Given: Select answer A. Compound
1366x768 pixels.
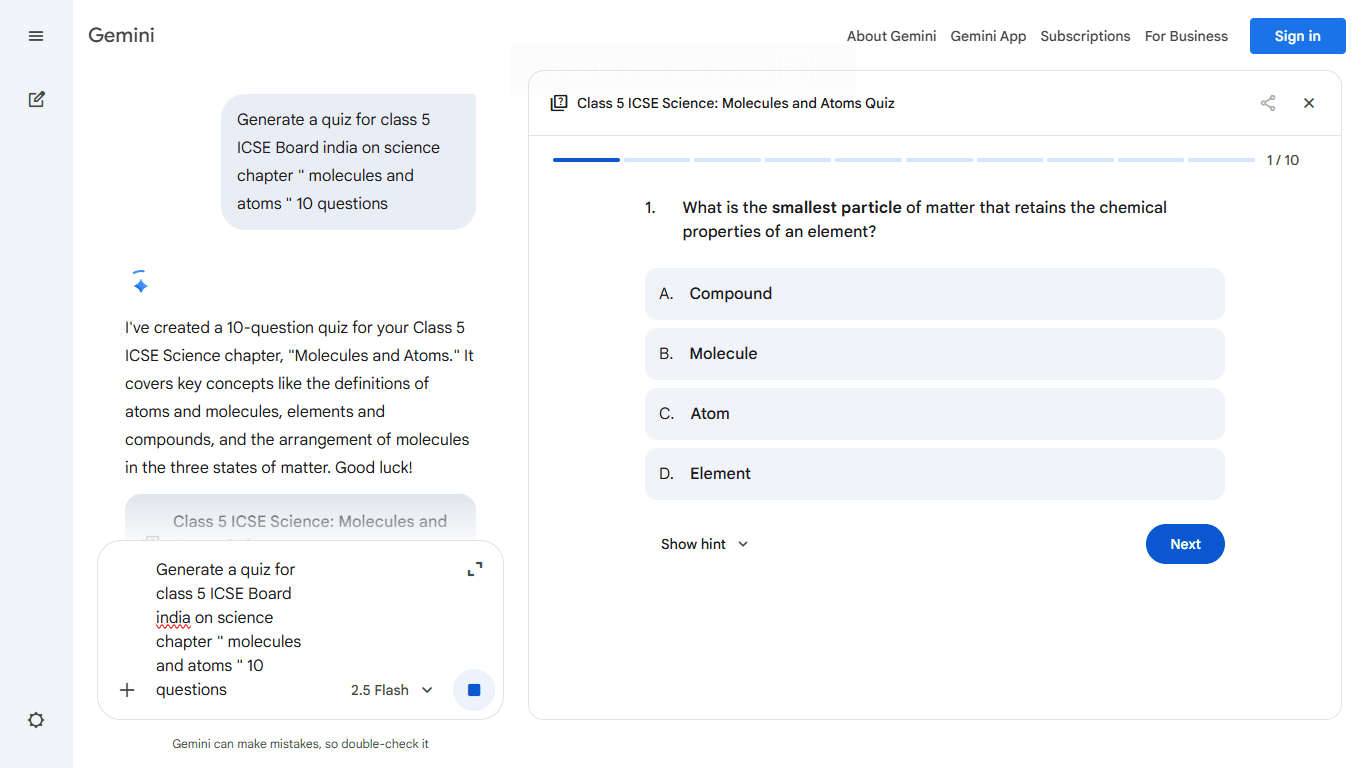Looking at the screenshot, I should tap(934, 294).
